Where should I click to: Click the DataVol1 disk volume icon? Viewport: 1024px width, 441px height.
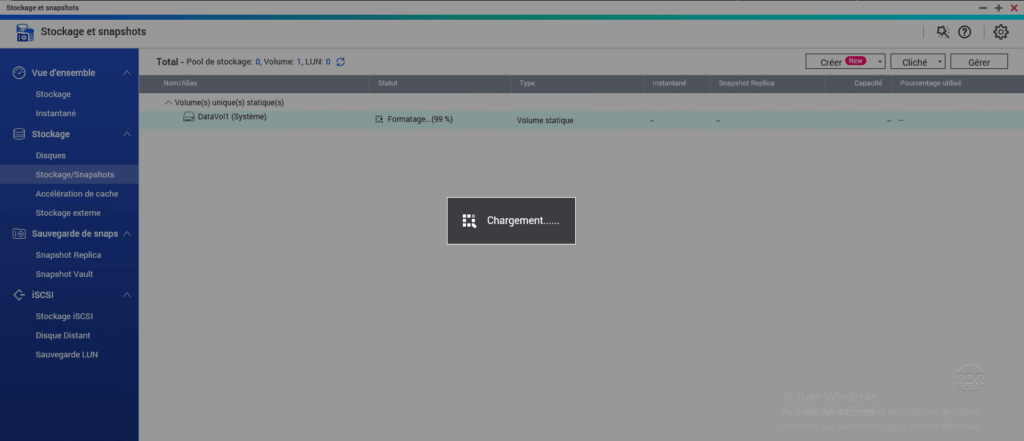tap(188, 117)
